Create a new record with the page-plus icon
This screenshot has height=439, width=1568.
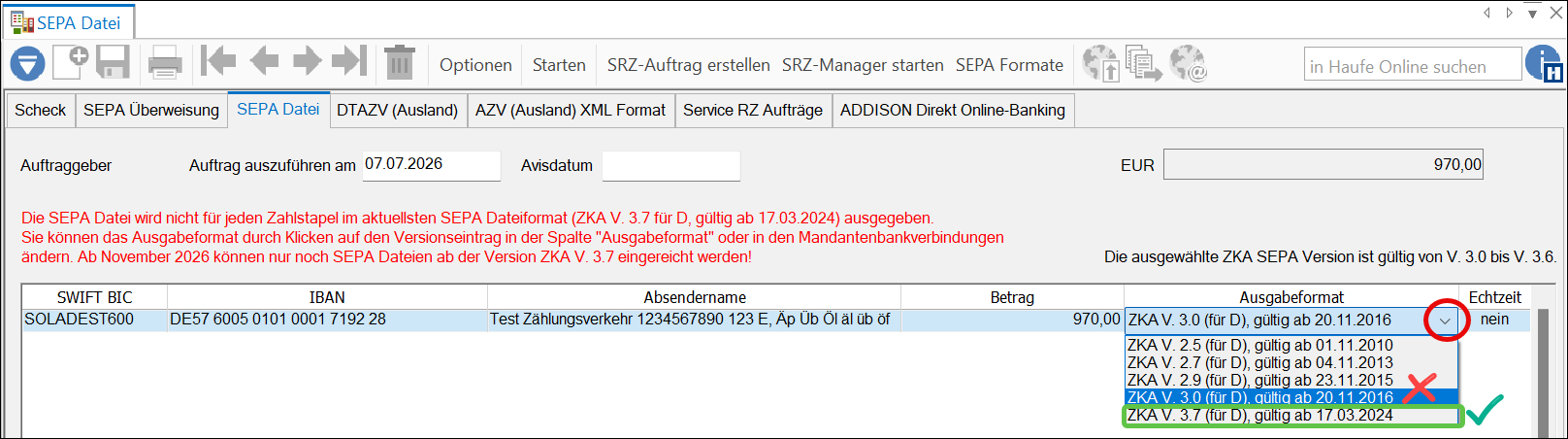(x=70, y=62)
